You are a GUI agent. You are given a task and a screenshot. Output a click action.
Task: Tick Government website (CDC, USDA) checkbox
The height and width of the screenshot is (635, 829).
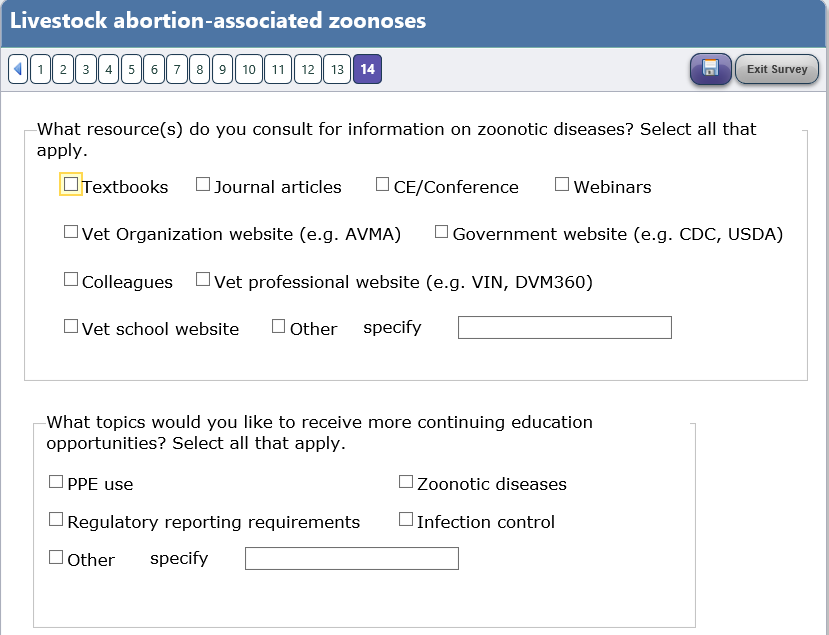pyautogui.click(x=442, y=232)
